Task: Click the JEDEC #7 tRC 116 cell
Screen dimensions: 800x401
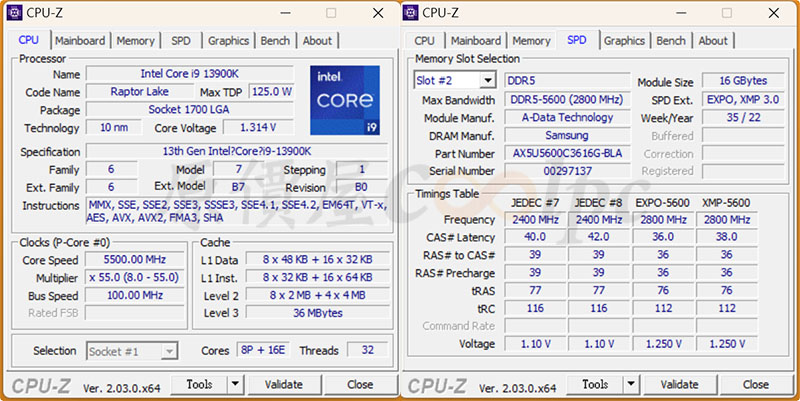Action: [x=535, y=309]
